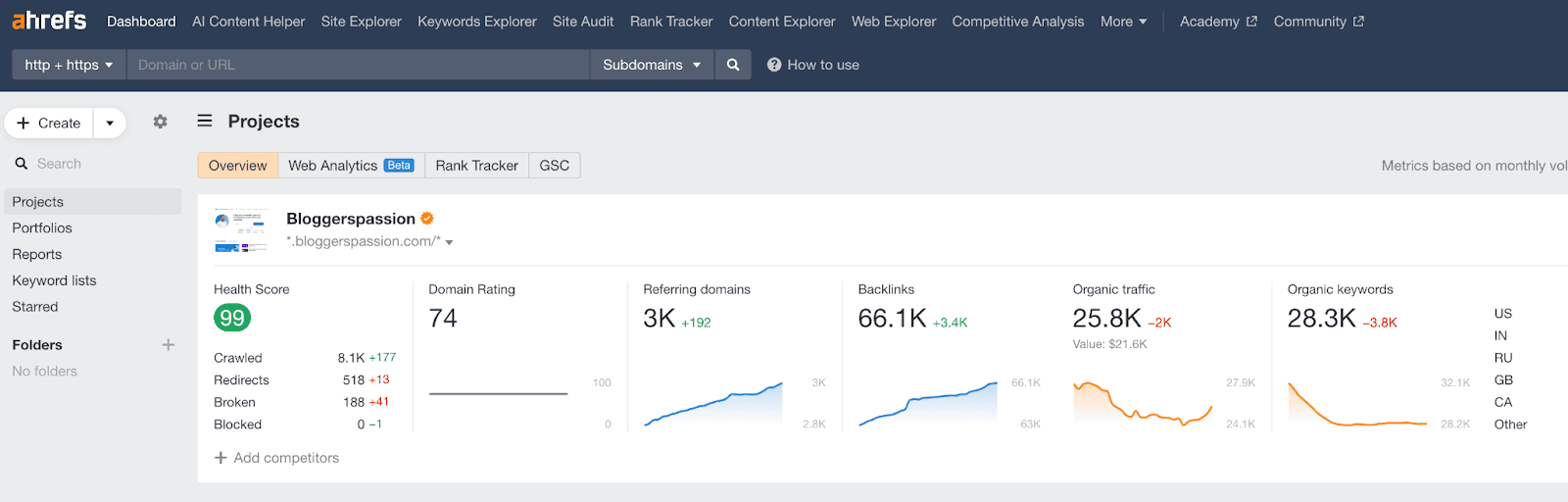Click the question mark help icon

click(x=774, y=65)
